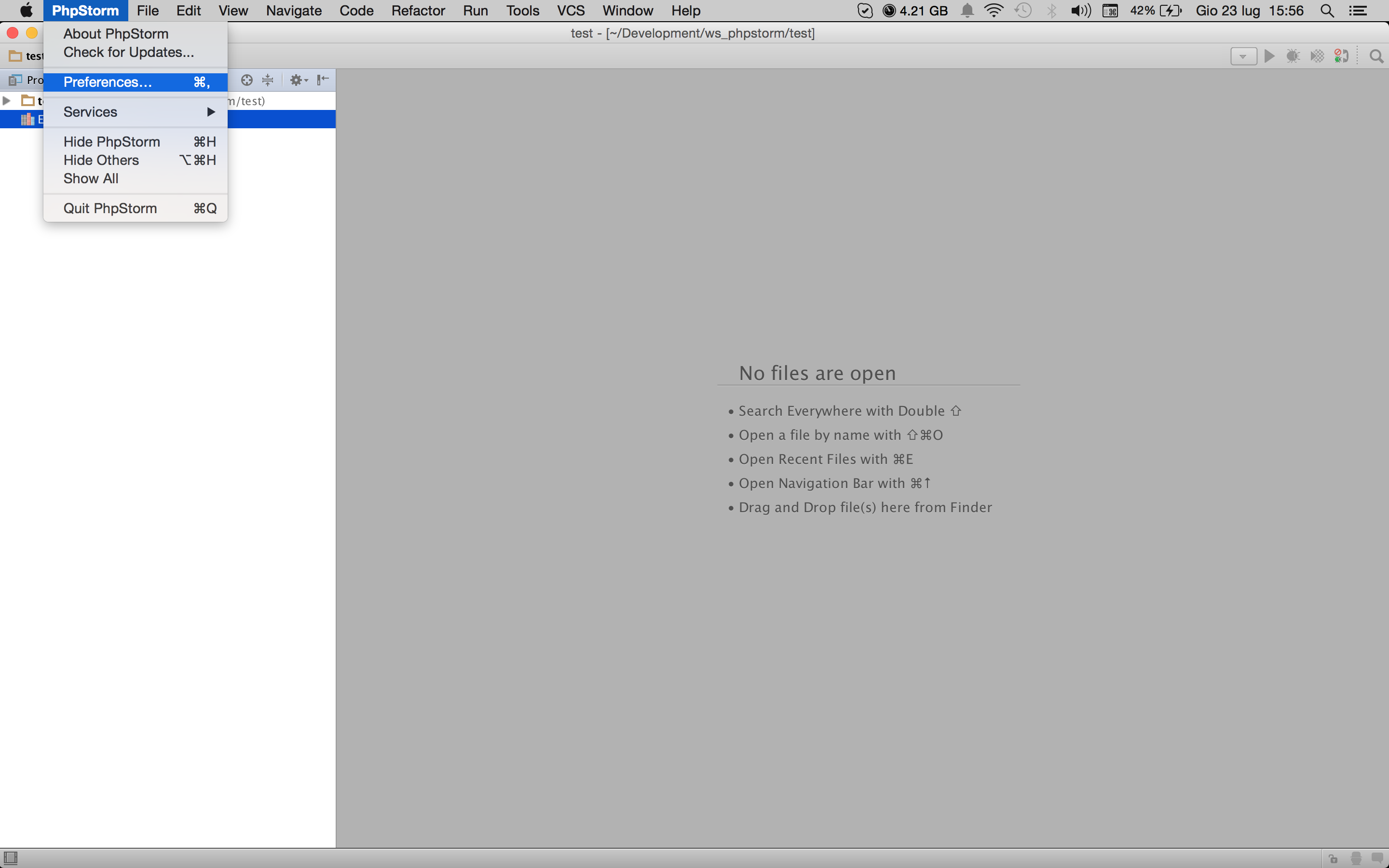This screenshot has width=1389, height=868.
Task: Open the Help menu
Action: 686,10
